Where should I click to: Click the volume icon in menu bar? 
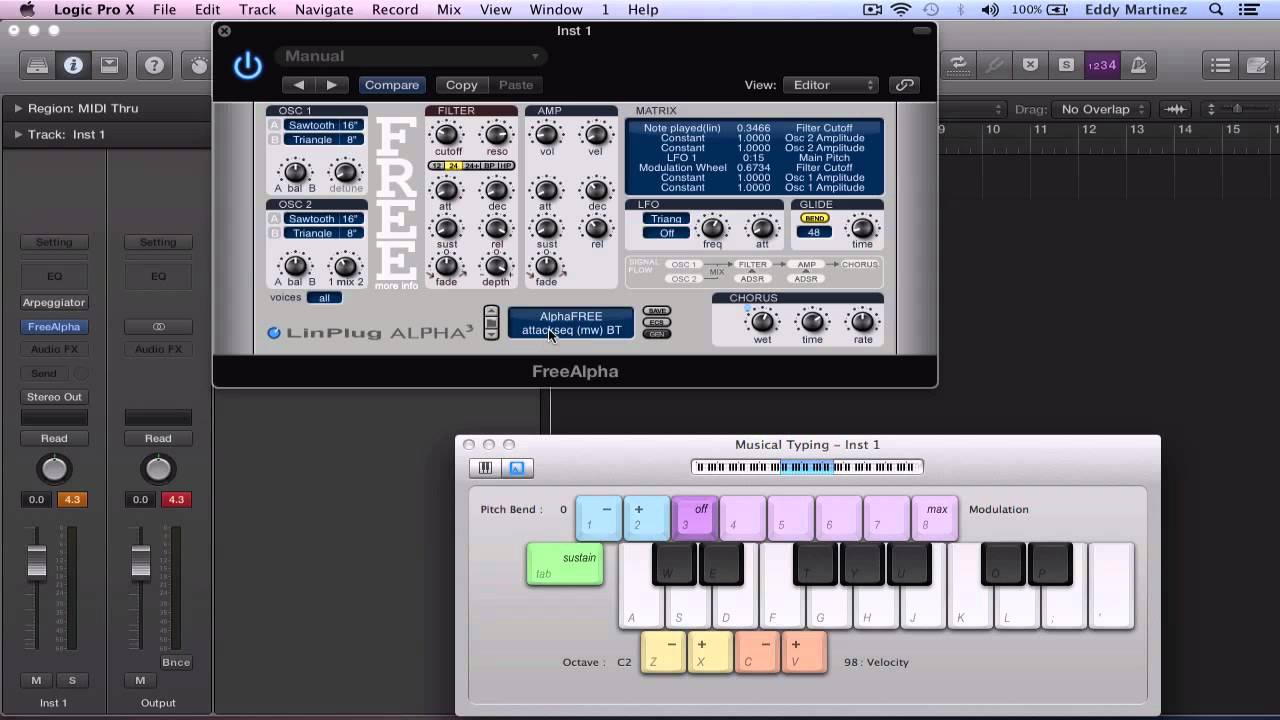(x=990, y=10)
